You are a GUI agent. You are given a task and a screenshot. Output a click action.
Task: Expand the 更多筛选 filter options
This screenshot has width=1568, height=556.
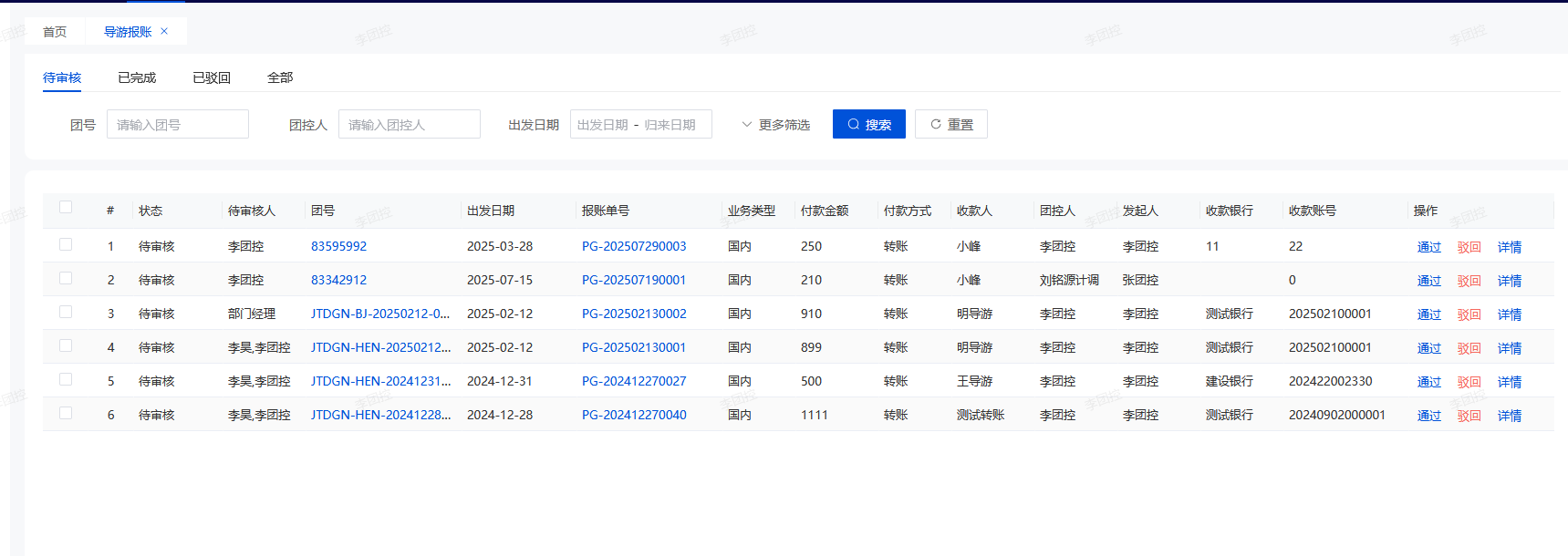(x=775, y=125)
